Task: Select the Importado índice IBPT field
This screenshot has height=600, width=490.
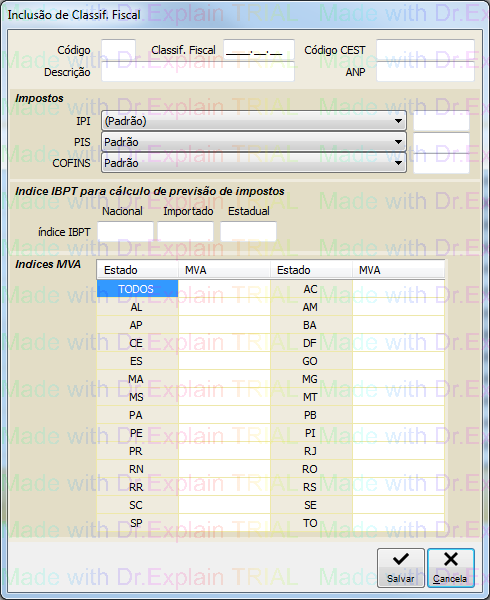Action: coord(186,232)
